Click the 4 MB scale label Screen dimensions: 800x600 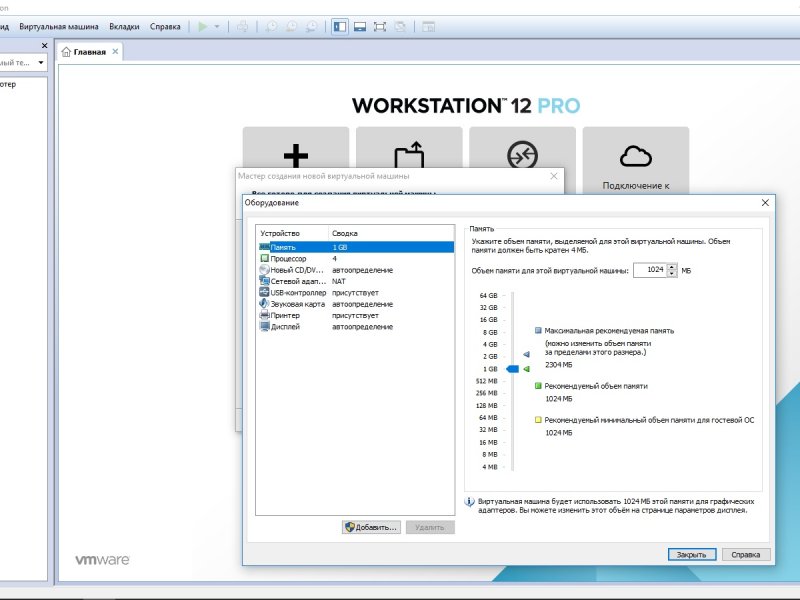click(x=490, y=467)
